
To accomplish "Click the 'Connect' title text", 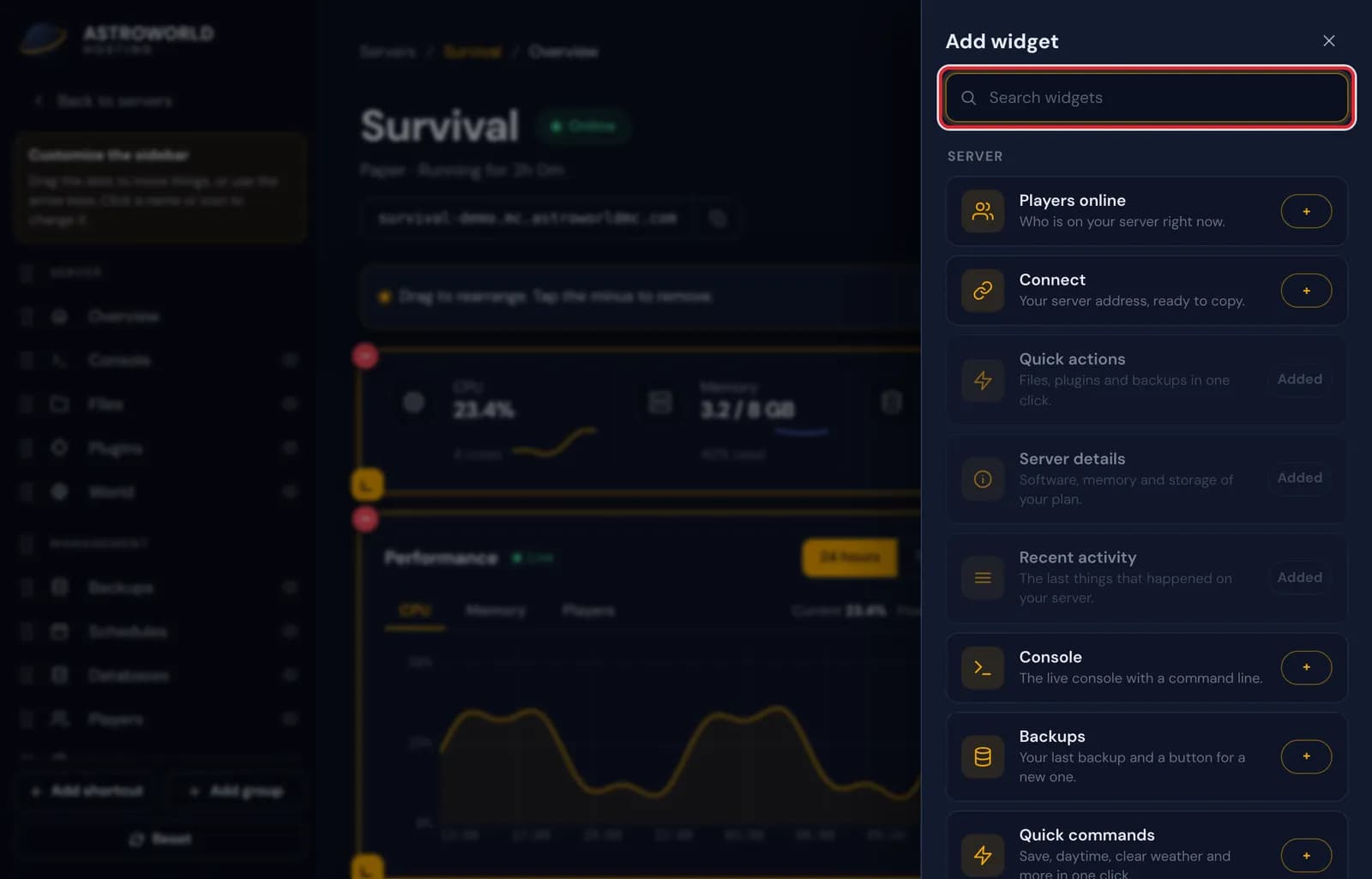I will click(1052, 280).
